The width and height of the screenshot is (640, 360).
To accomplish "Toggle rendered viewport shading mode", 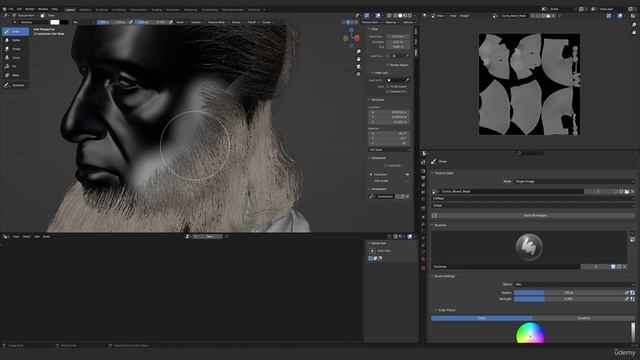I will tap(410, 16).
